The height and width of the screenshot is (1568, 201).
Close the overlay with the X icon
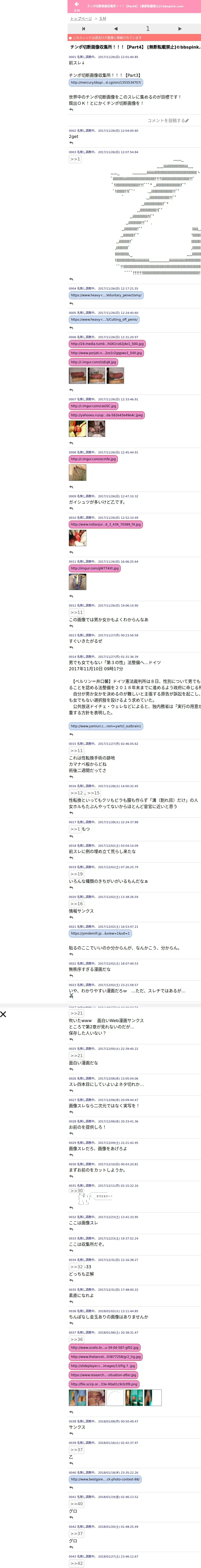click(x=3, y=1014)
